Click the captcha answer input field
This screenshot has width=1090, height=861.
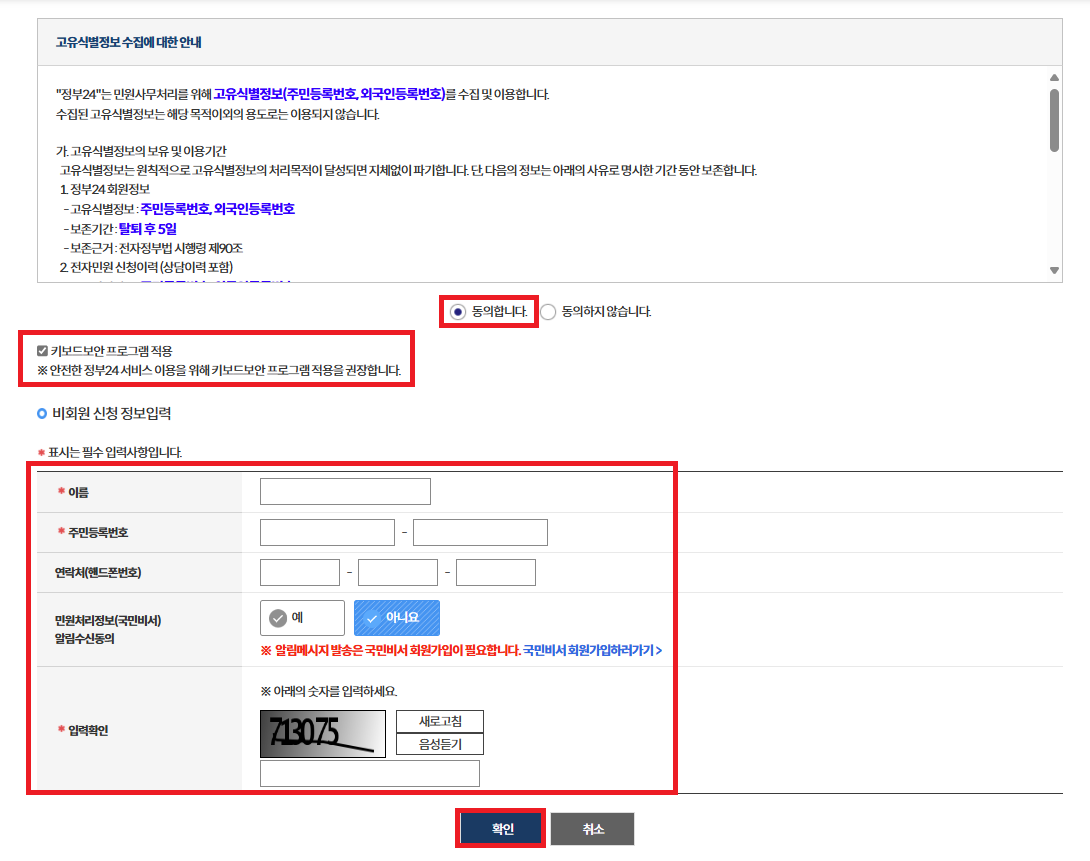pos(370,773)
